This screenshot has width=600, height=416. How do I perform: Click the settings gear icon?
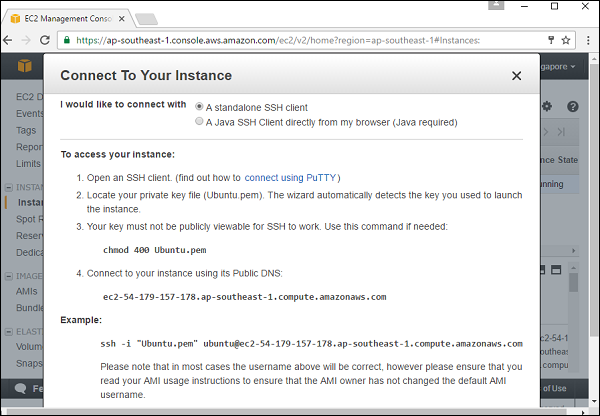pyautogui.click(x=547, y=106)
